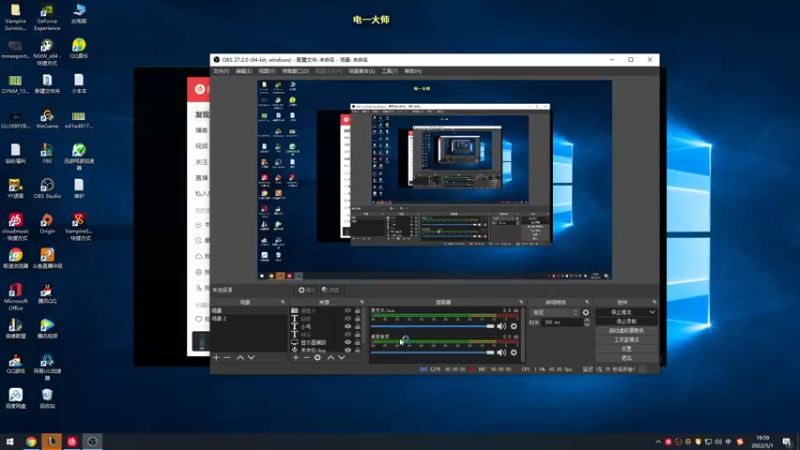
Task: Add a new scene with the plus button
Action: pyautogui.click(x=216, y=358)
